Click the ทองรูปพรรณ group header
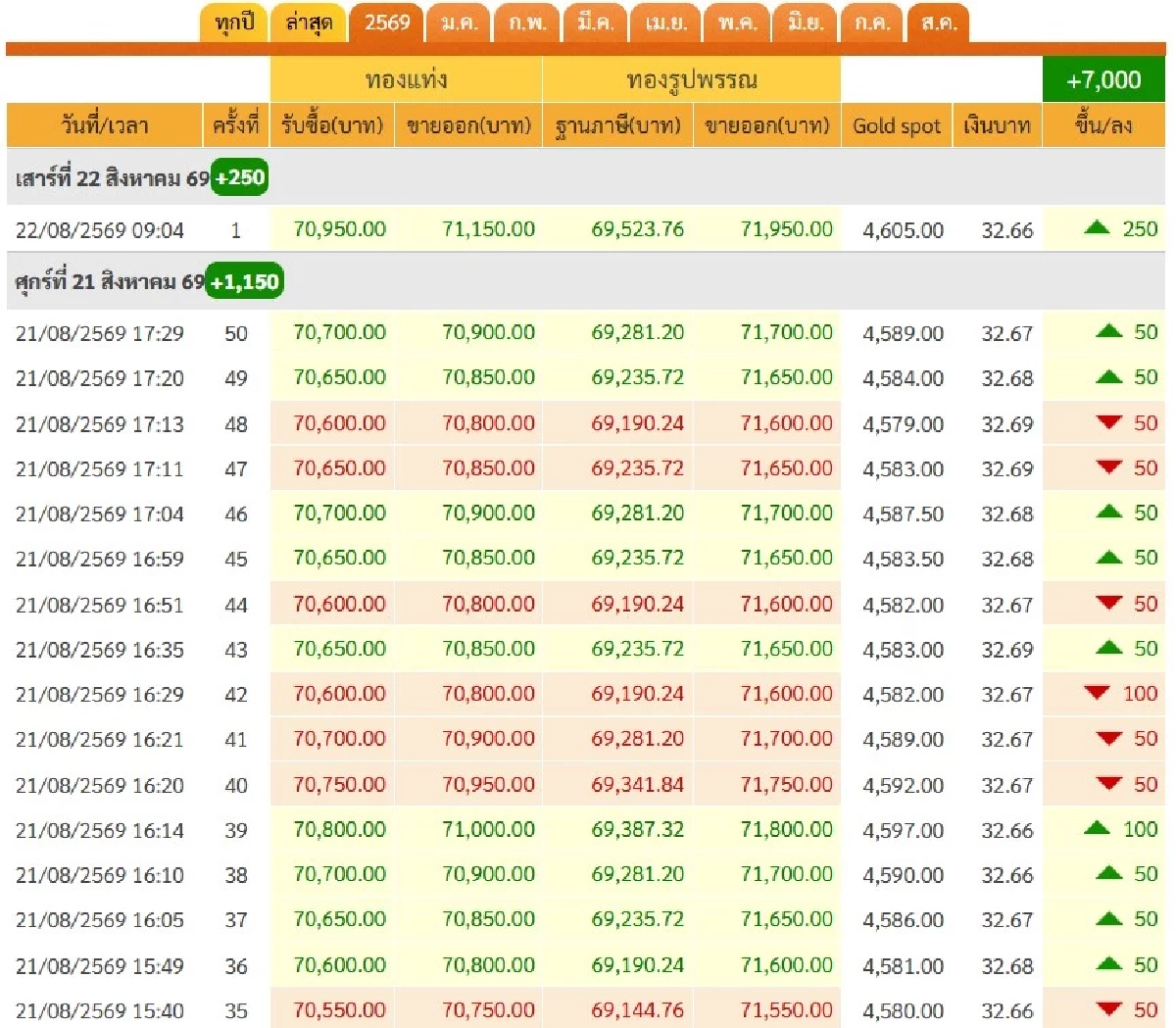 (692, 79)
